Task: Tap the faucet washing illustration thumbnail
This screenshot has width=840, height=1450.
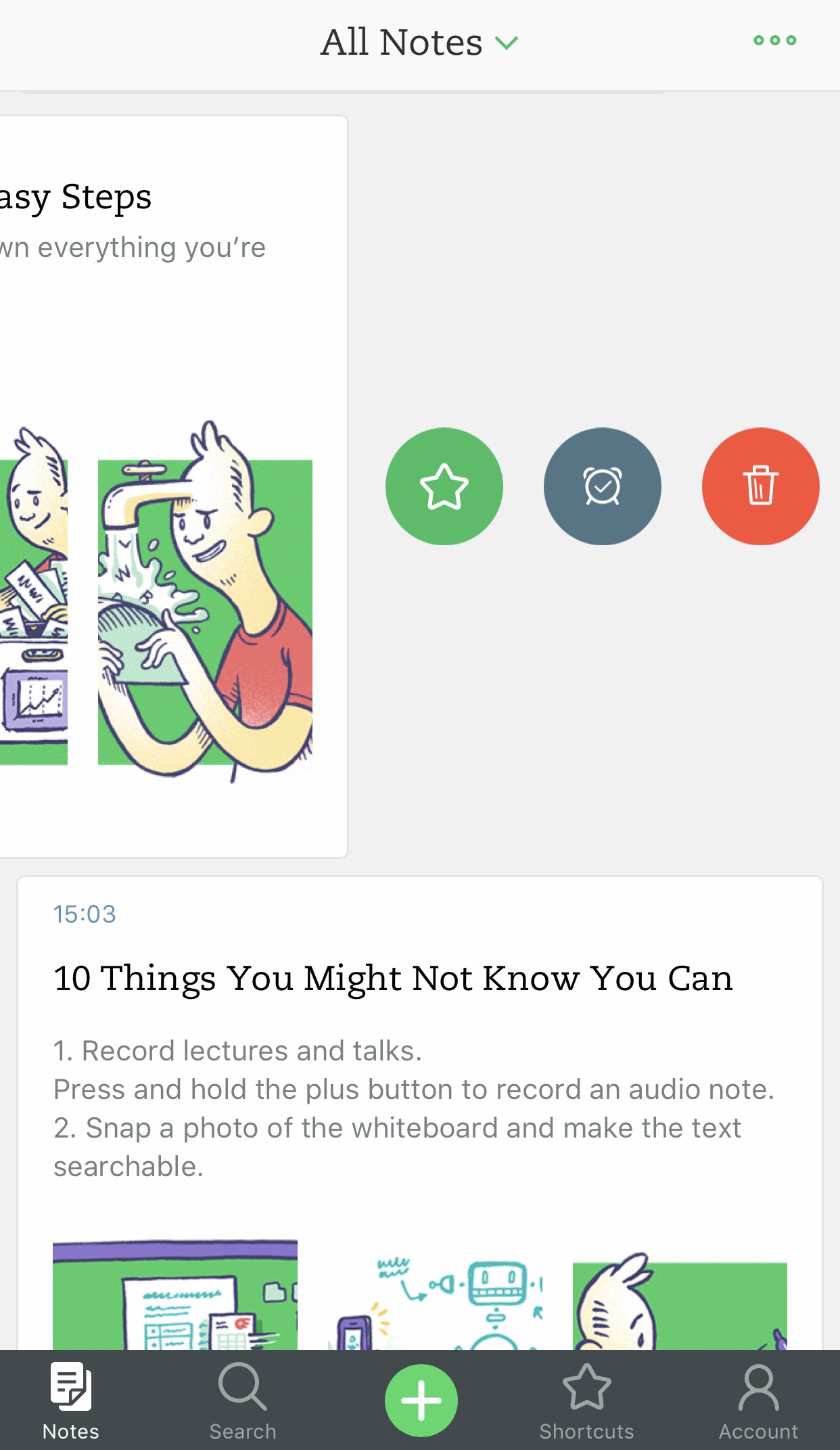Action: pos(205,602)
